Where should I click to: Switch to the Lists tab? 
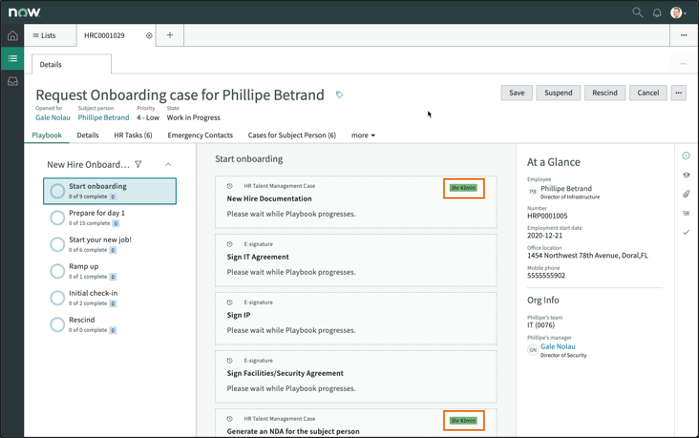45,35
